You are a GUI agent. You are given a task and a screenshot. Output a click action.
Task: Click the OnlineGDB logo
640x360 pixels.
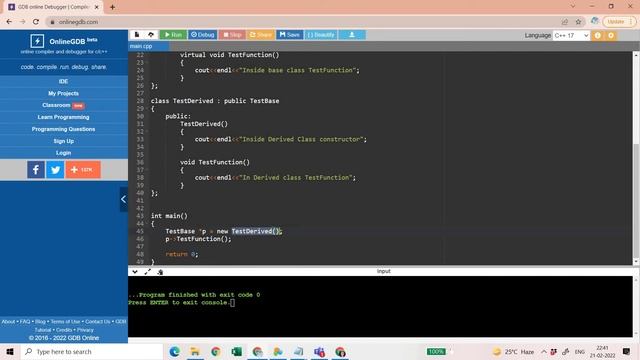(37, 41)
